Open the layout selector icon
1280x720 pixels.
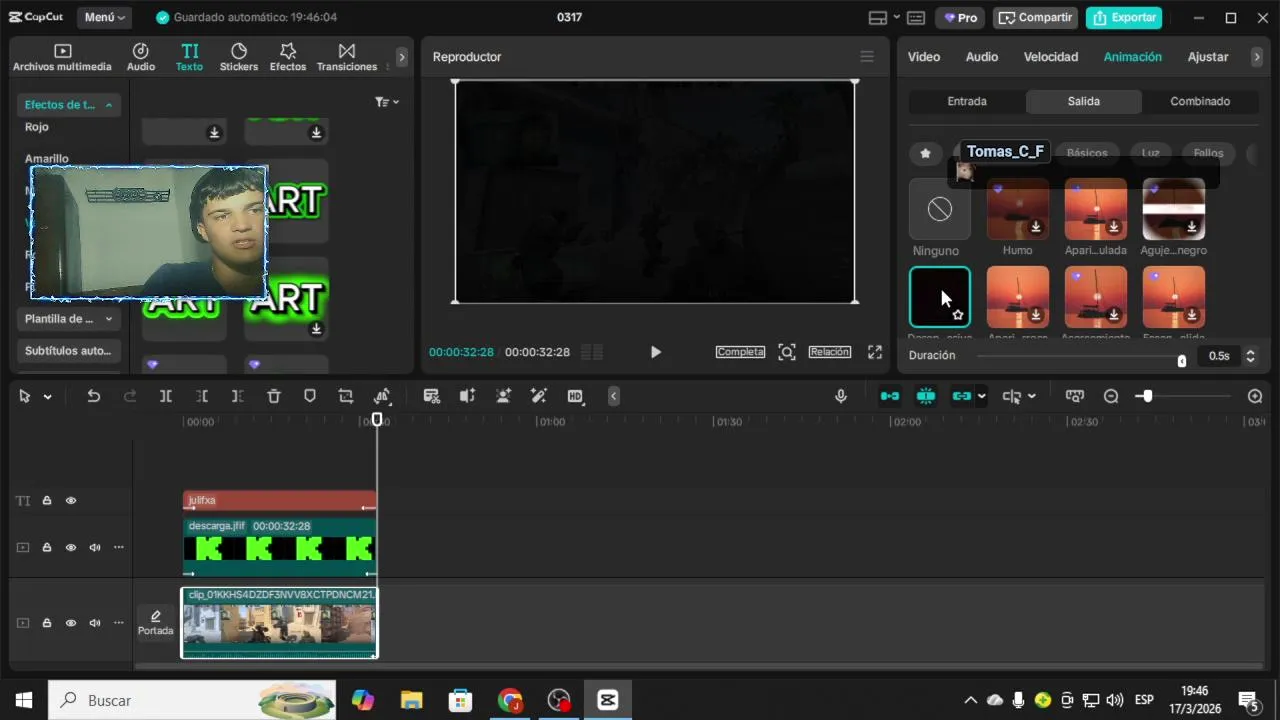(884, 18)
